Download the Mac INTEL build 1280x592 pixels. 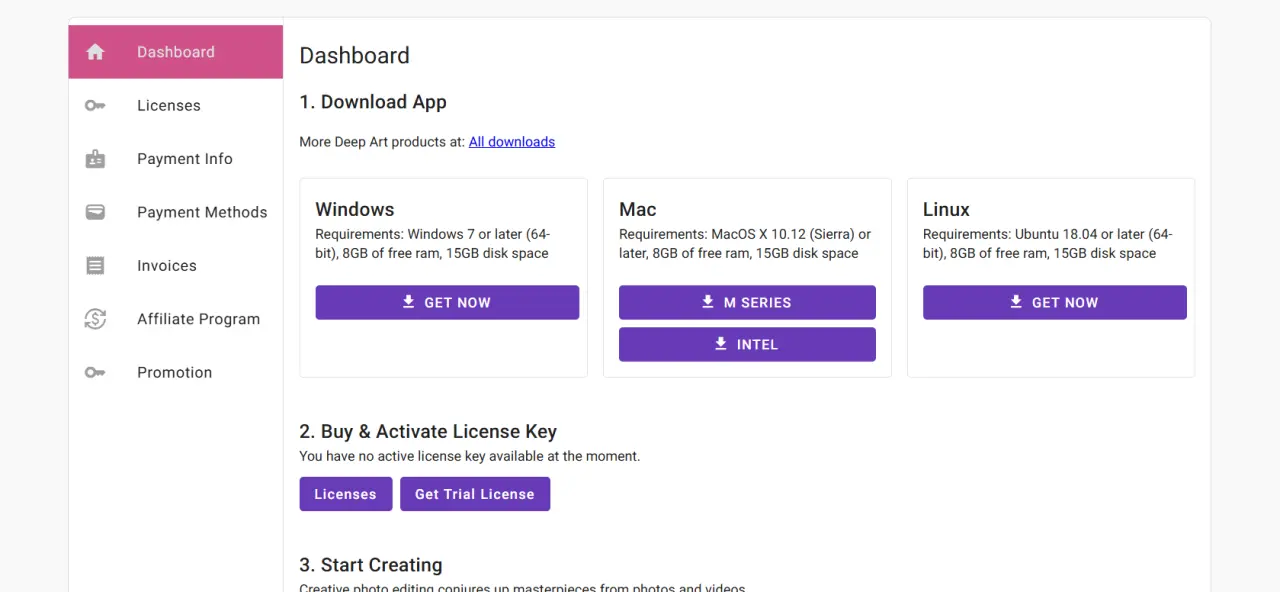747,345
